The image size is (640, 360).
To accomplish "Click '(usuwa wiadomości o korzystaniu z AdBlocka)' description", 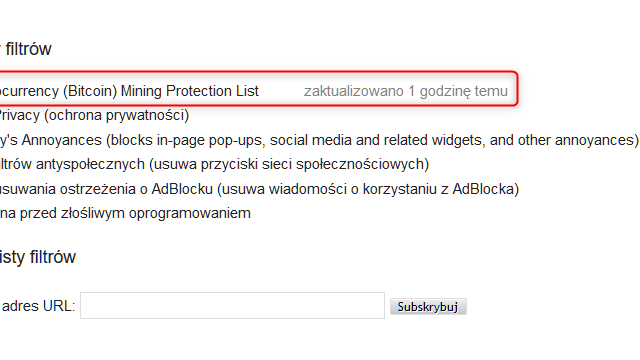I will 368,189.
